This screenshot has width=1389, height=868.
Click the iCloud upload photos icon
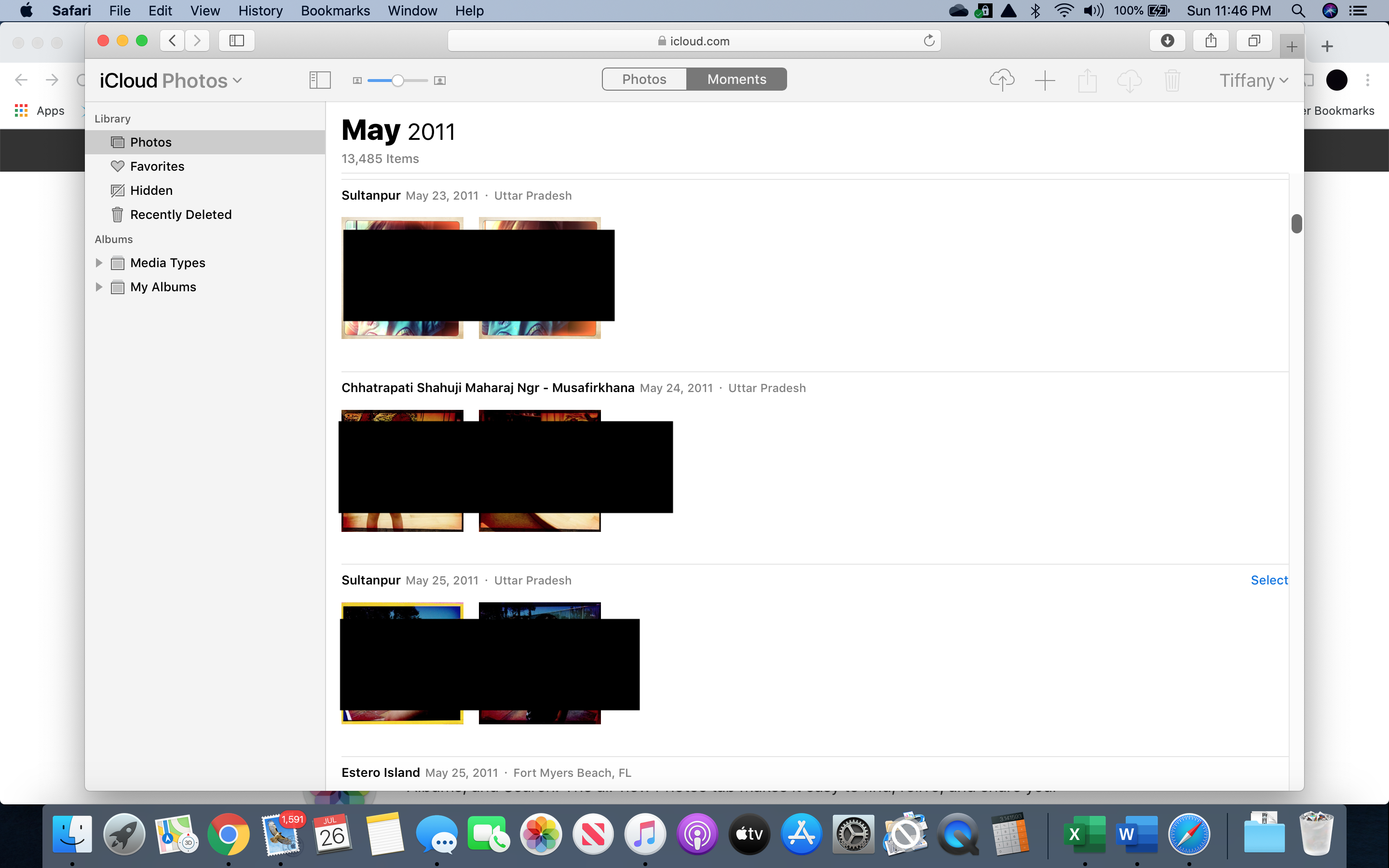[x=1002, y=80]
